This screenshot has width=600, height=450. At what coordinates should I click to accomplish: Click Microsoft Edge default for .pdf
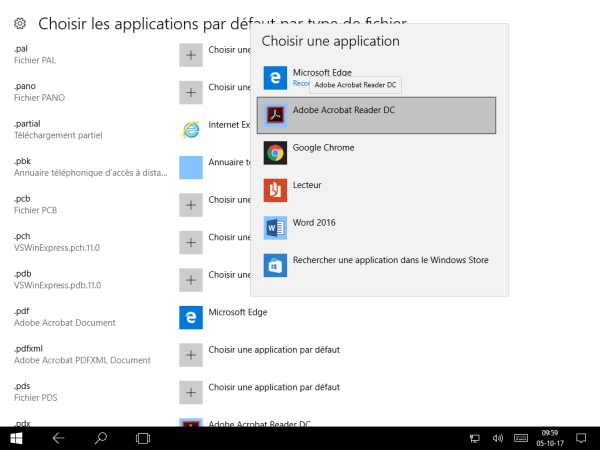point(238,312)
